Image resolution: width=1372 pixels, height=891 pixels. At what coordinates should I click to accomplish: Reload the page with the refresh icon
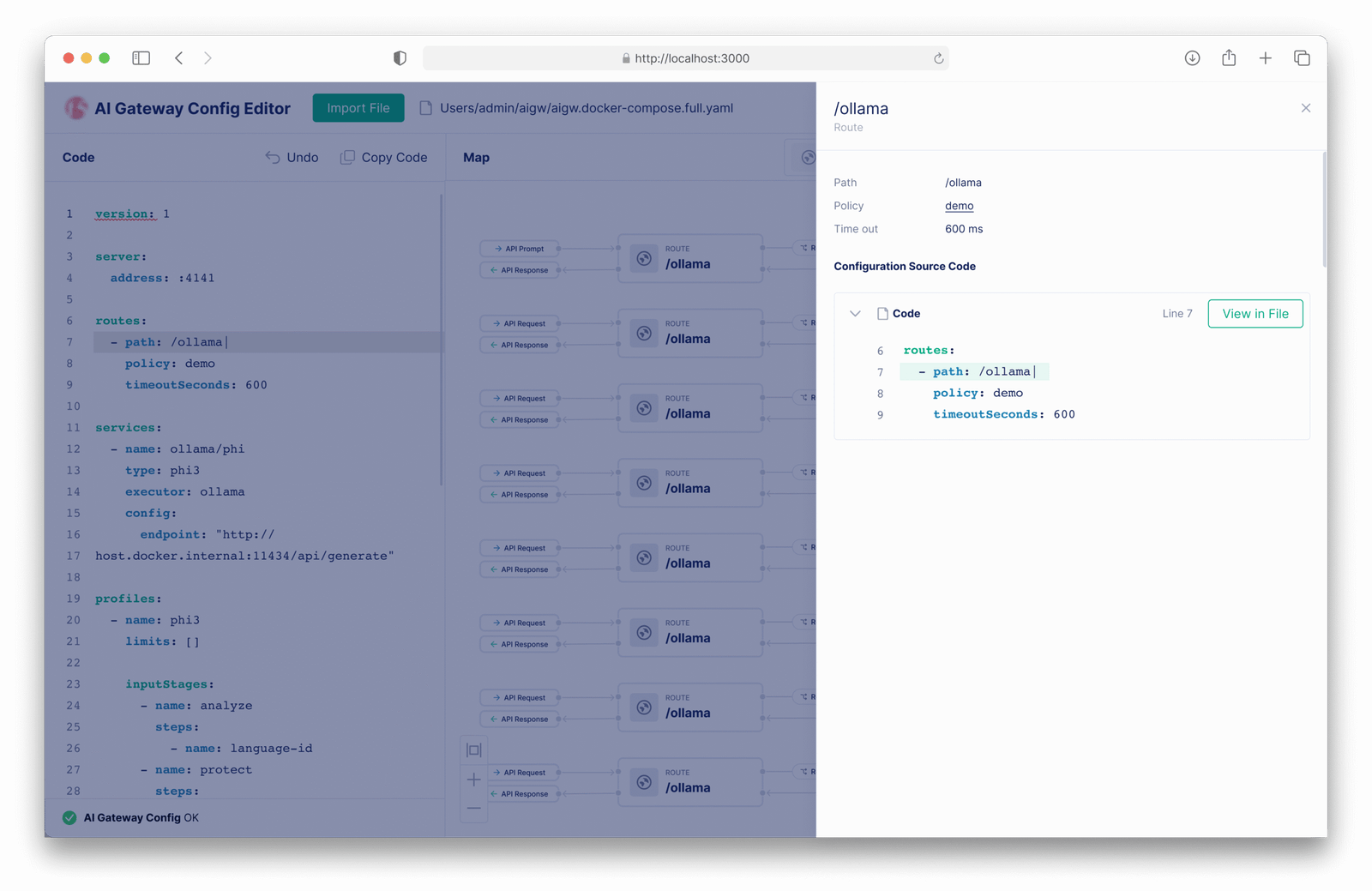938,58
